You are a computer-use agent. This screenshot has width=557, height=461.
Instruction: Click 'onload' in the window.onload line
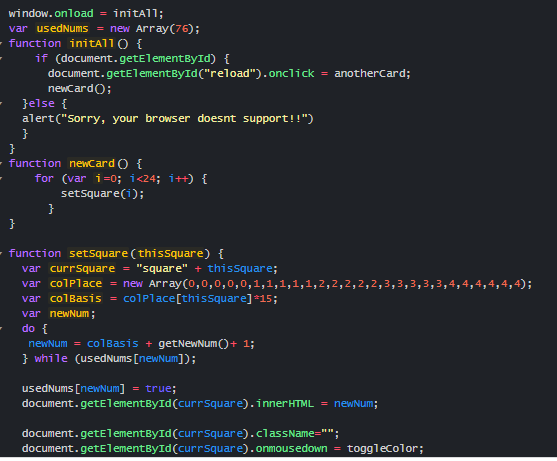(74, 13)
